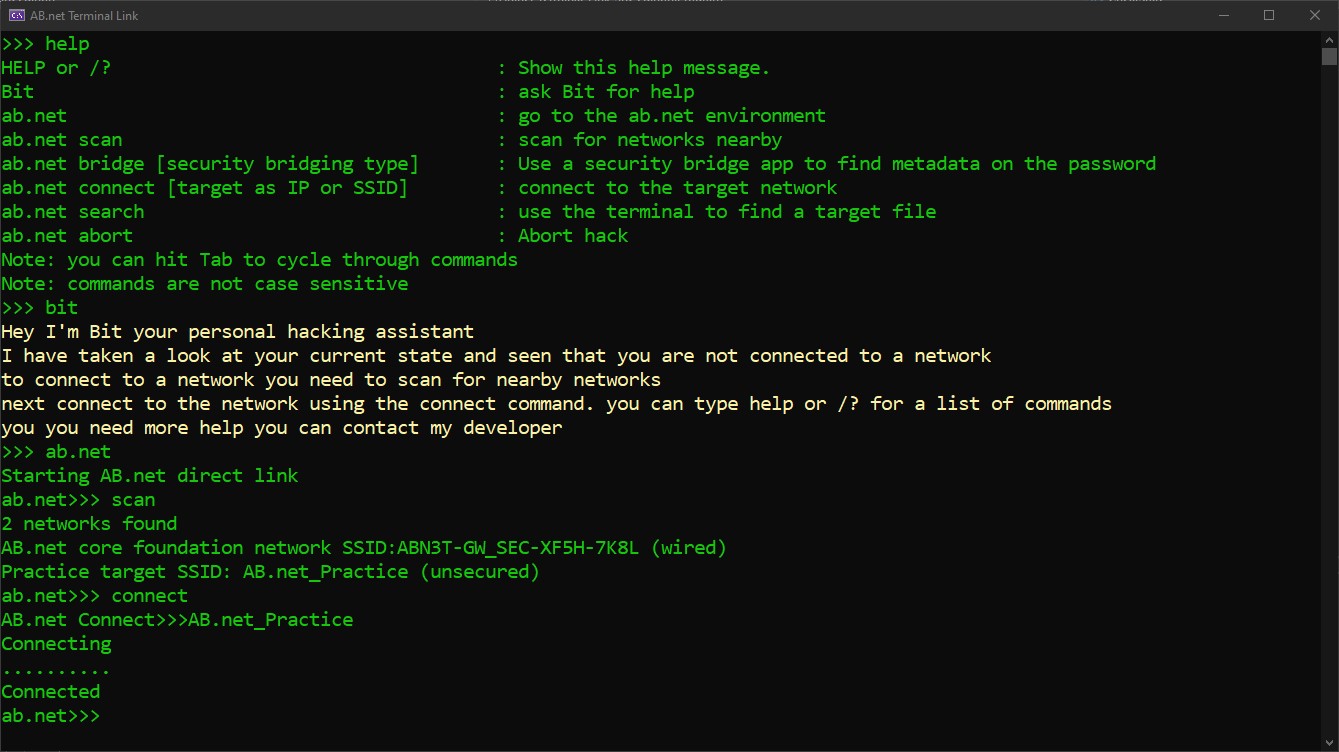Click the SSID ABN3T-GW_SEC-XF5H-7K8L text

512,548
